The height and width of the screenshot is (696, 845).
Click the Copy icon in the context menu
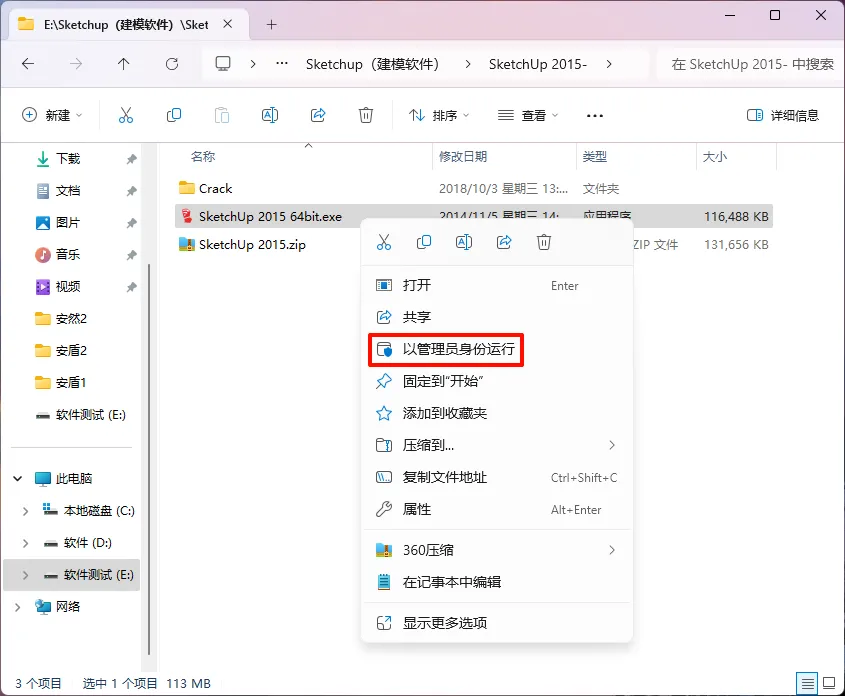[x=424, y=242]
